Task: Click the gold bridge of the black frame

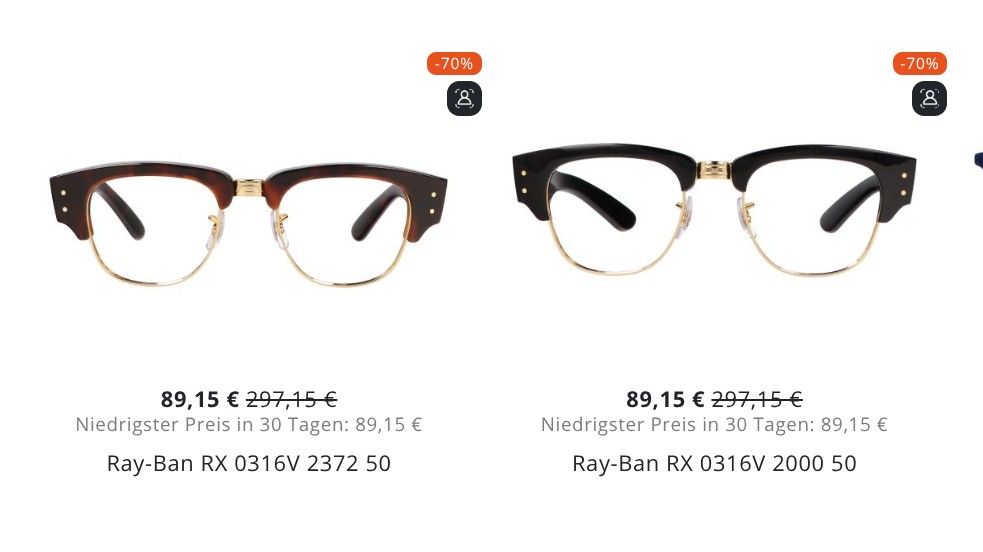Action: [x=713, y=169]
